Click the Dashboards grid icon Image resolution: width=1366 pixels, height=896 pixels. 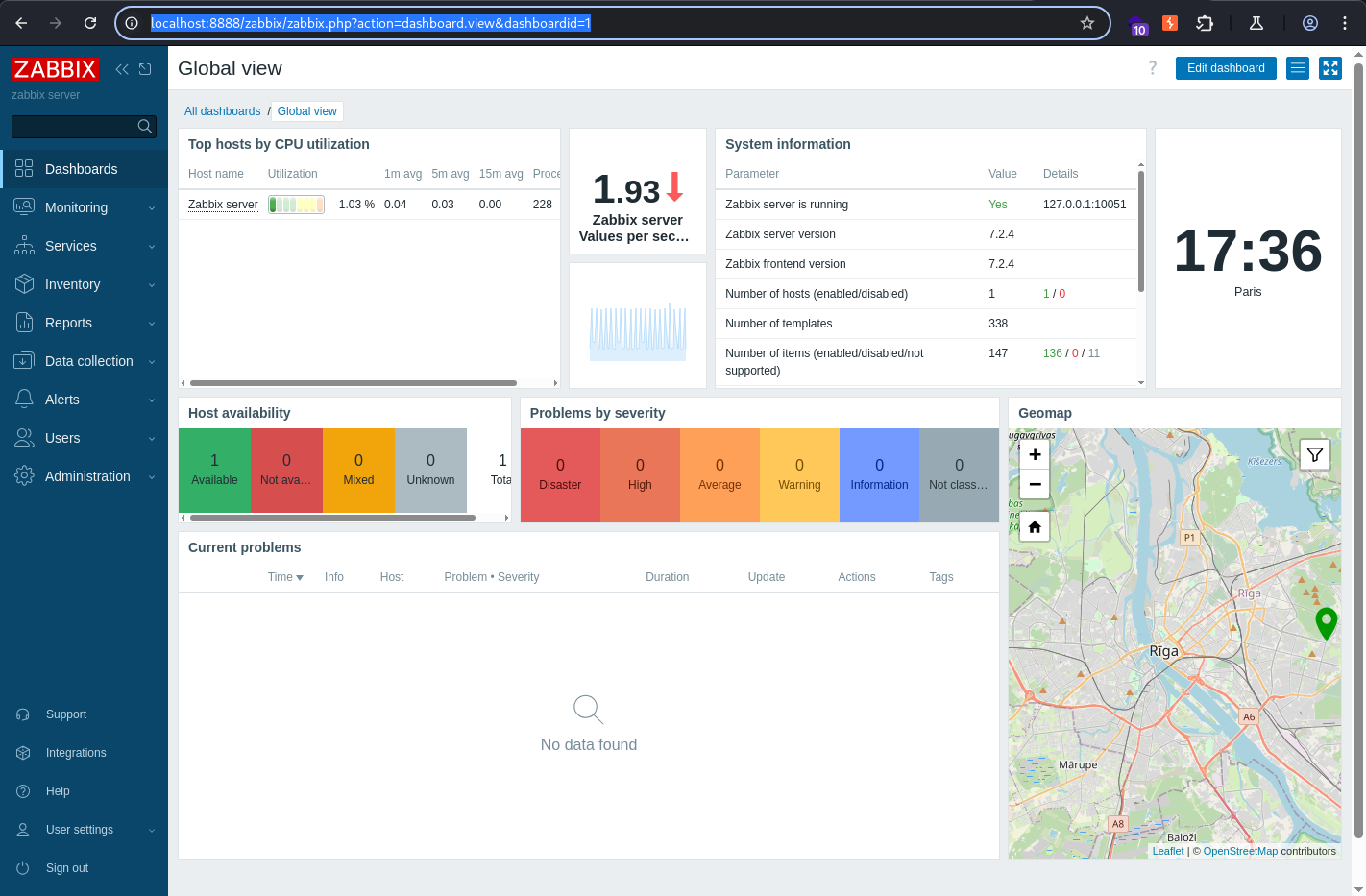(x=24, y=169)
